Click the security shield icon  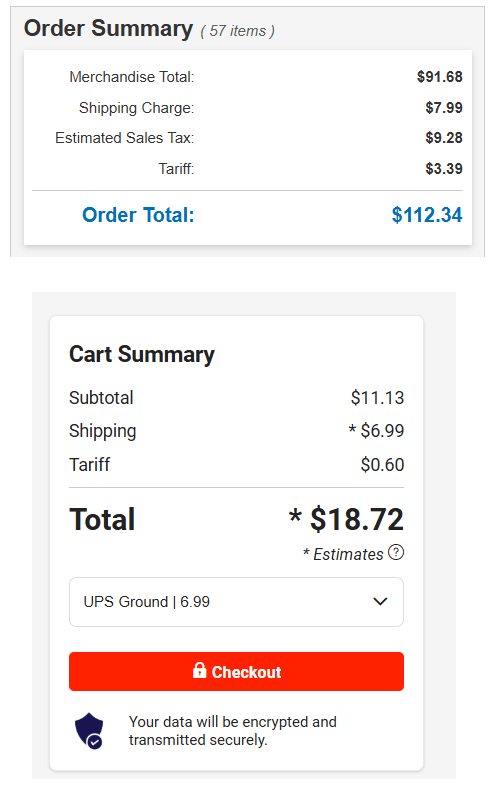point(89,730)
